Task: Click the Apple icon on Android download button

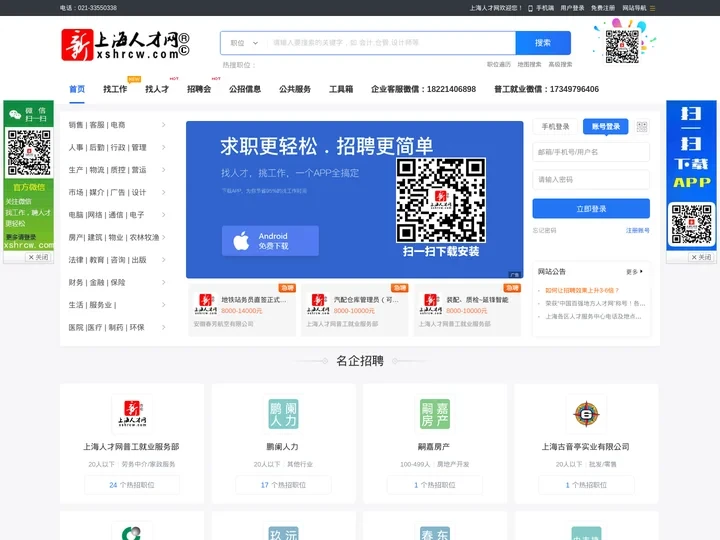Action: click(241, 241)
